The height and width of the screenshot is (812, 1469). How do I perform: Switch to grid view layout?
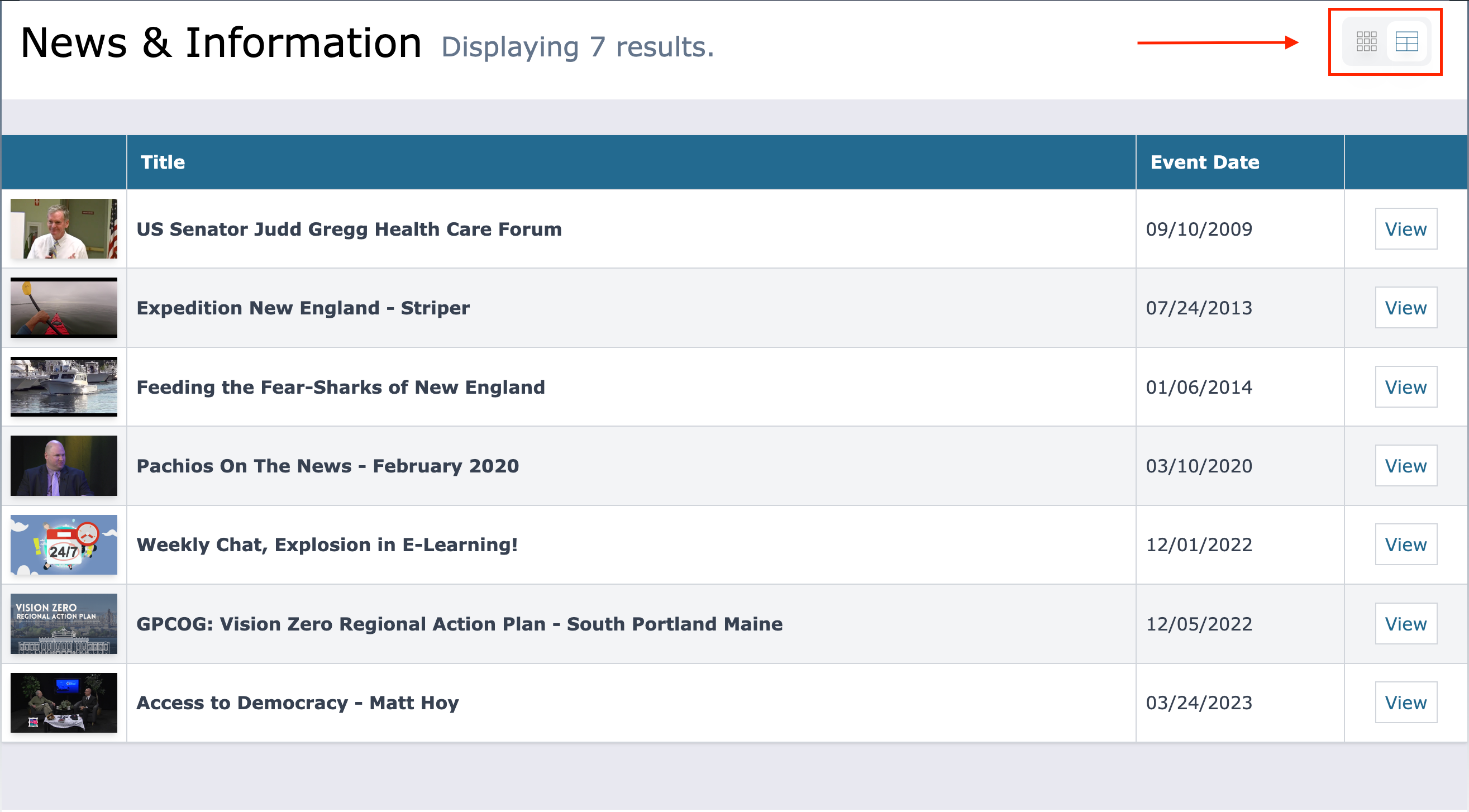point(1366,42)
